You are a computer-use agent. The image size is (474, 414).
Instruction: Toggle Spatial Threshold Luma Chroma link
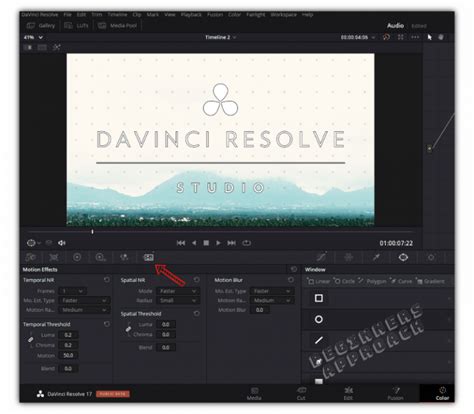128,329
